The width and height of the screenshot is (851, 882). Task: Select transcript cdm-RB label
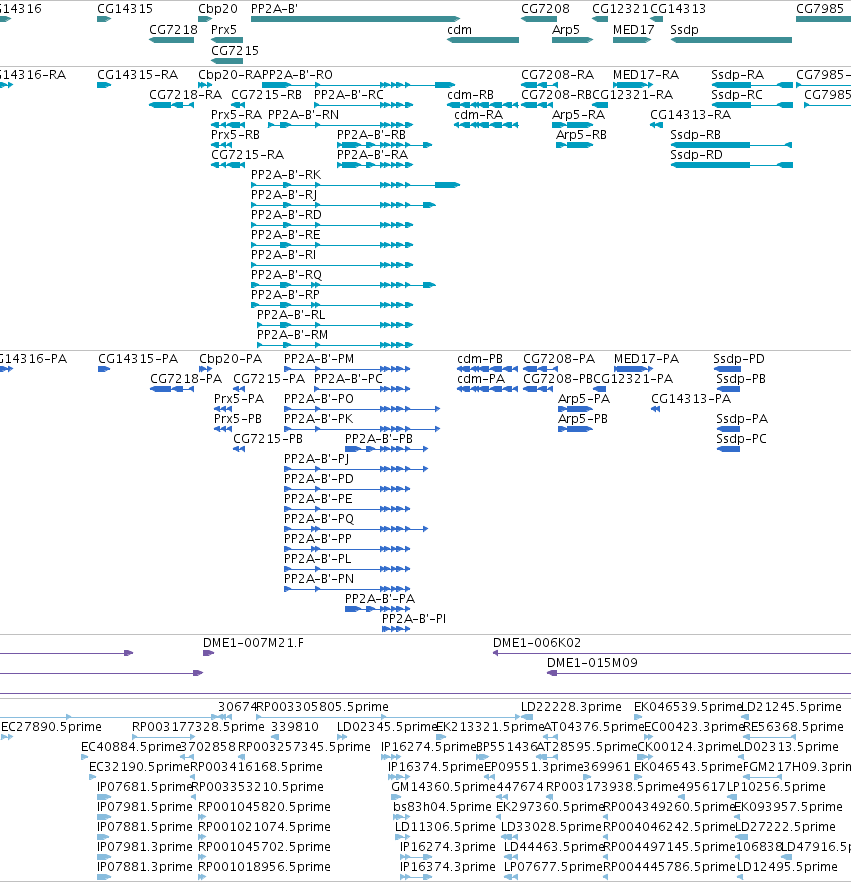tap(470, 95)
